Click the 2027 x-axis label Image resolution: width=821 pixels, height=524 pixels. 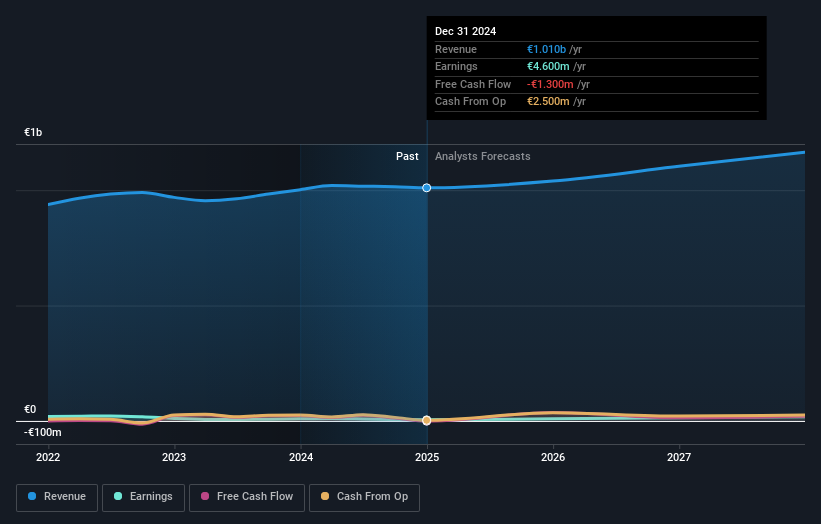click(679, 458)
